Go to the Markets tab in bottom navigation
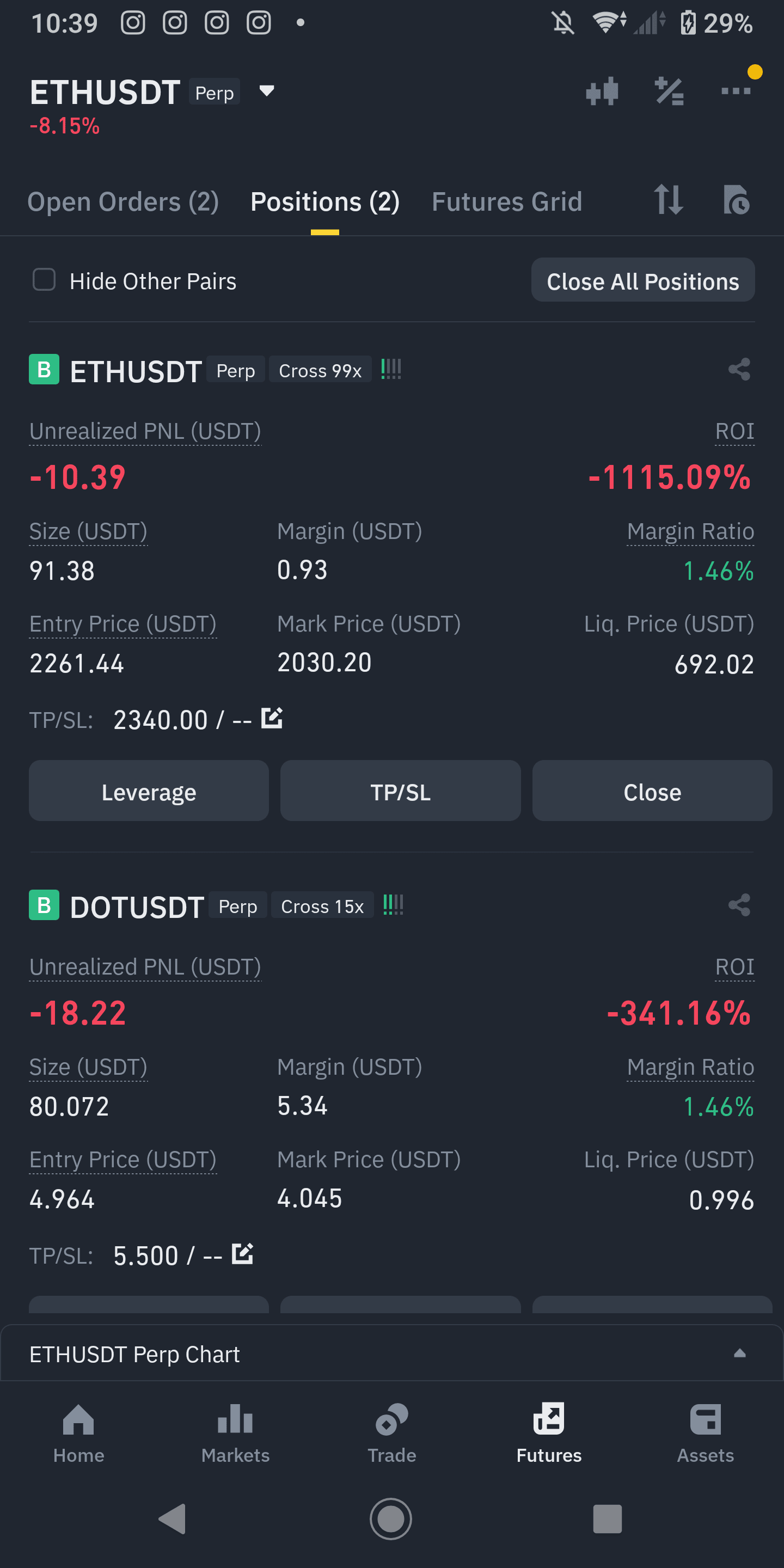This screenshot has width=784, height=1568. 235,1434
